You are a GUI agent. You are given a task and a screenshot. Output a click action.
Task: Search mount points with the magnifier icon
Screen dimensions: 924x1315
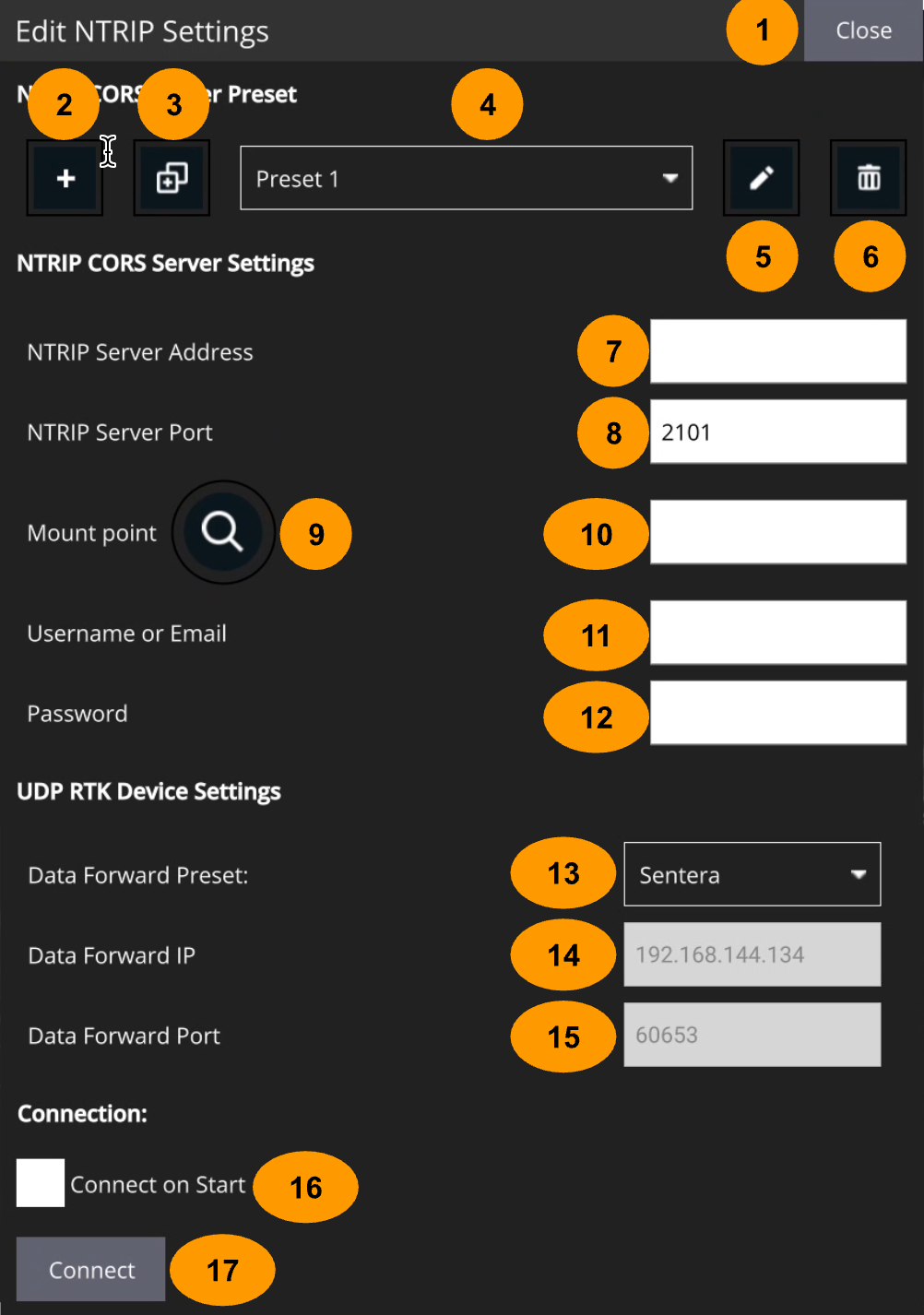pos(223,532)
